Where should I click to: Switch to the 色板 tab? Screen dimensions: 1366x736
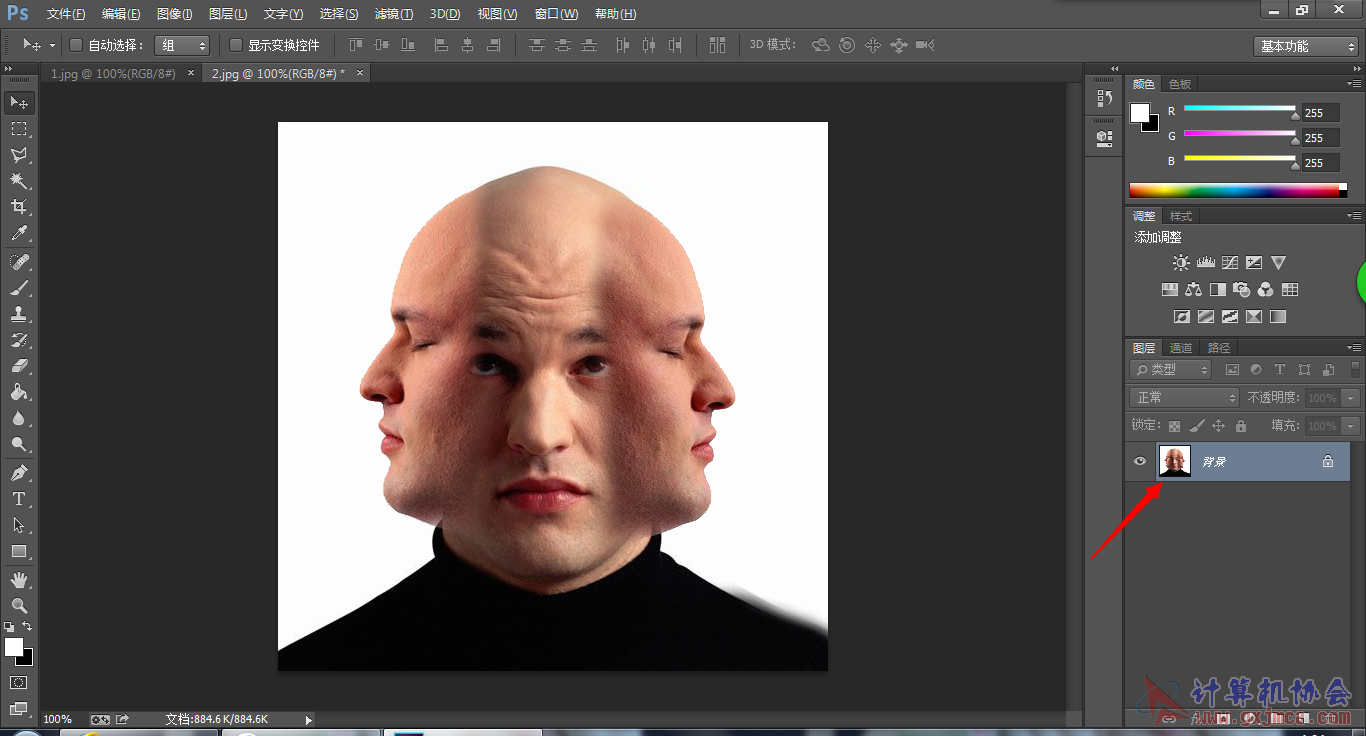[x=1180, y=85]
